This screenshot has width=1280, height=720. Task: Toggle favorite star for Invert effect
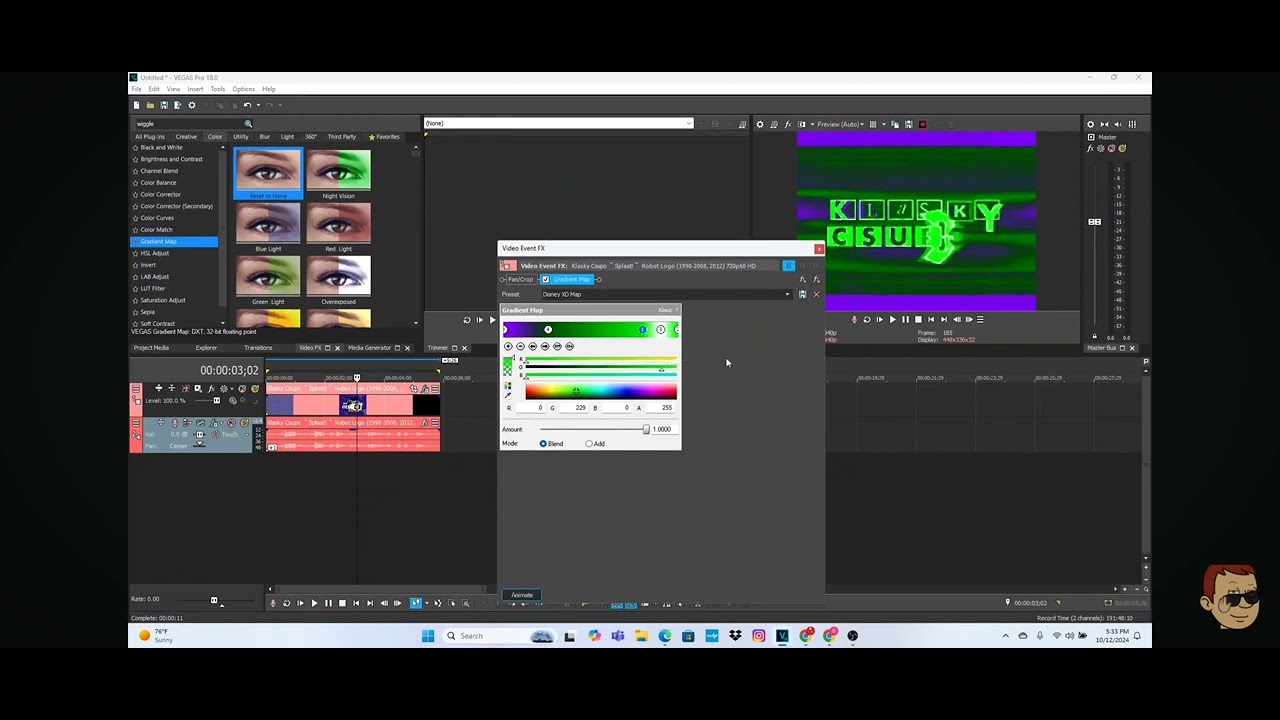tap(136, 265)
